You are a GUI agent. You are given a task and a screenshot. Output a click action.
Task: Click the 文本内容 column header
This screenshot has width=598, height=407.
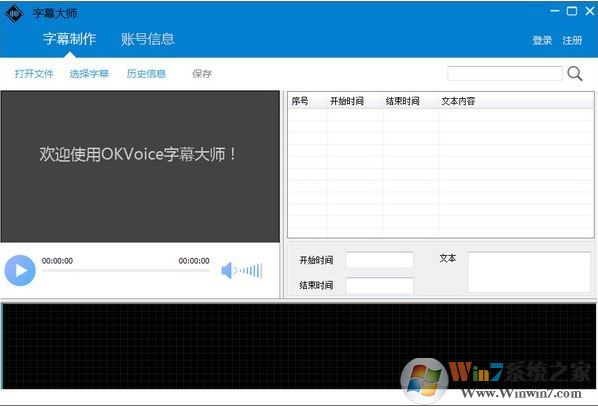click(516, 101)
